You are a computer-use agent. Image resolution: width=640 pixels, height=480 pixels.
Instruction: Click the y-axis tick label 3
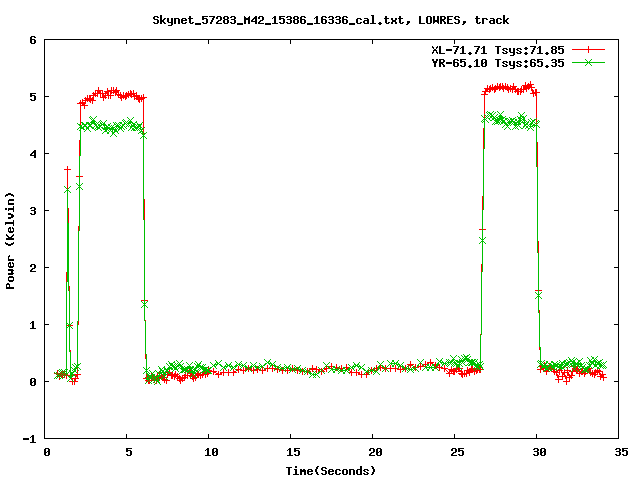point(33,211)
